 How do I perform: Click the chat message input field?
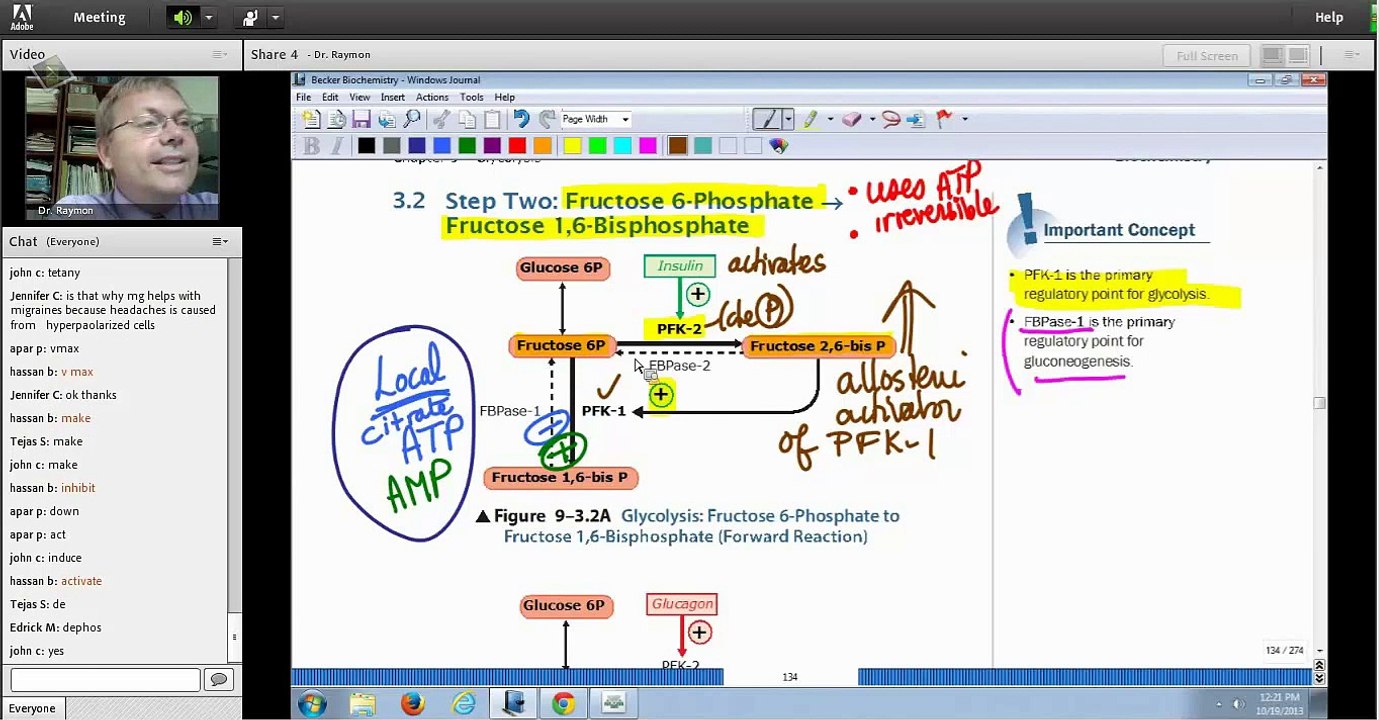click(105, 680)
